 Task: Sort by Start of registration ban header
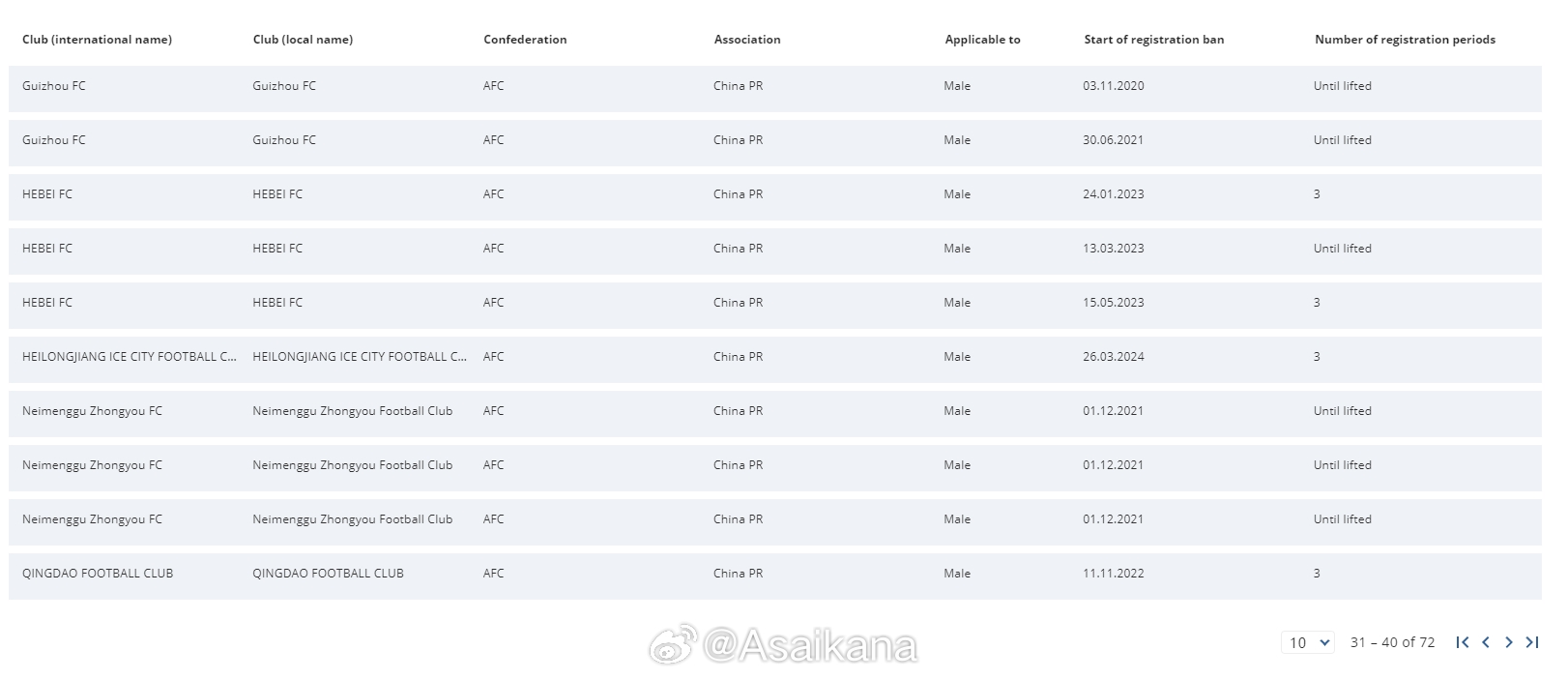click(x=1153, y=40)
